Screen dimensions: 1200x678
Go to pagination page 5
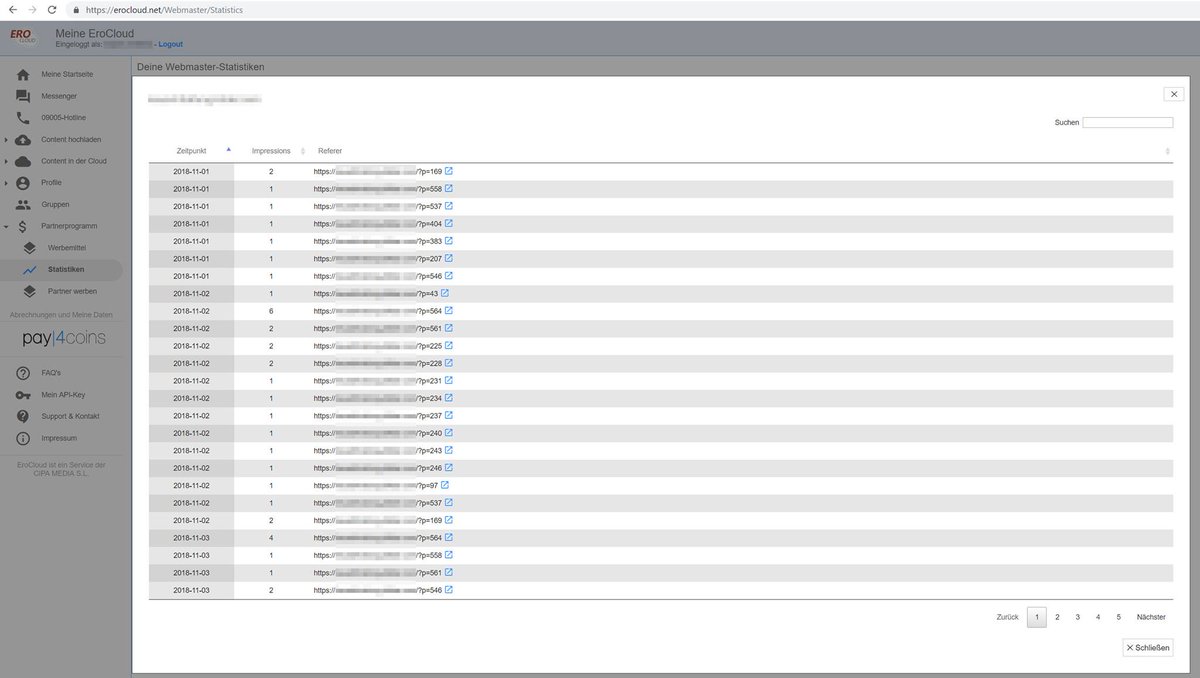(1118, 617)
